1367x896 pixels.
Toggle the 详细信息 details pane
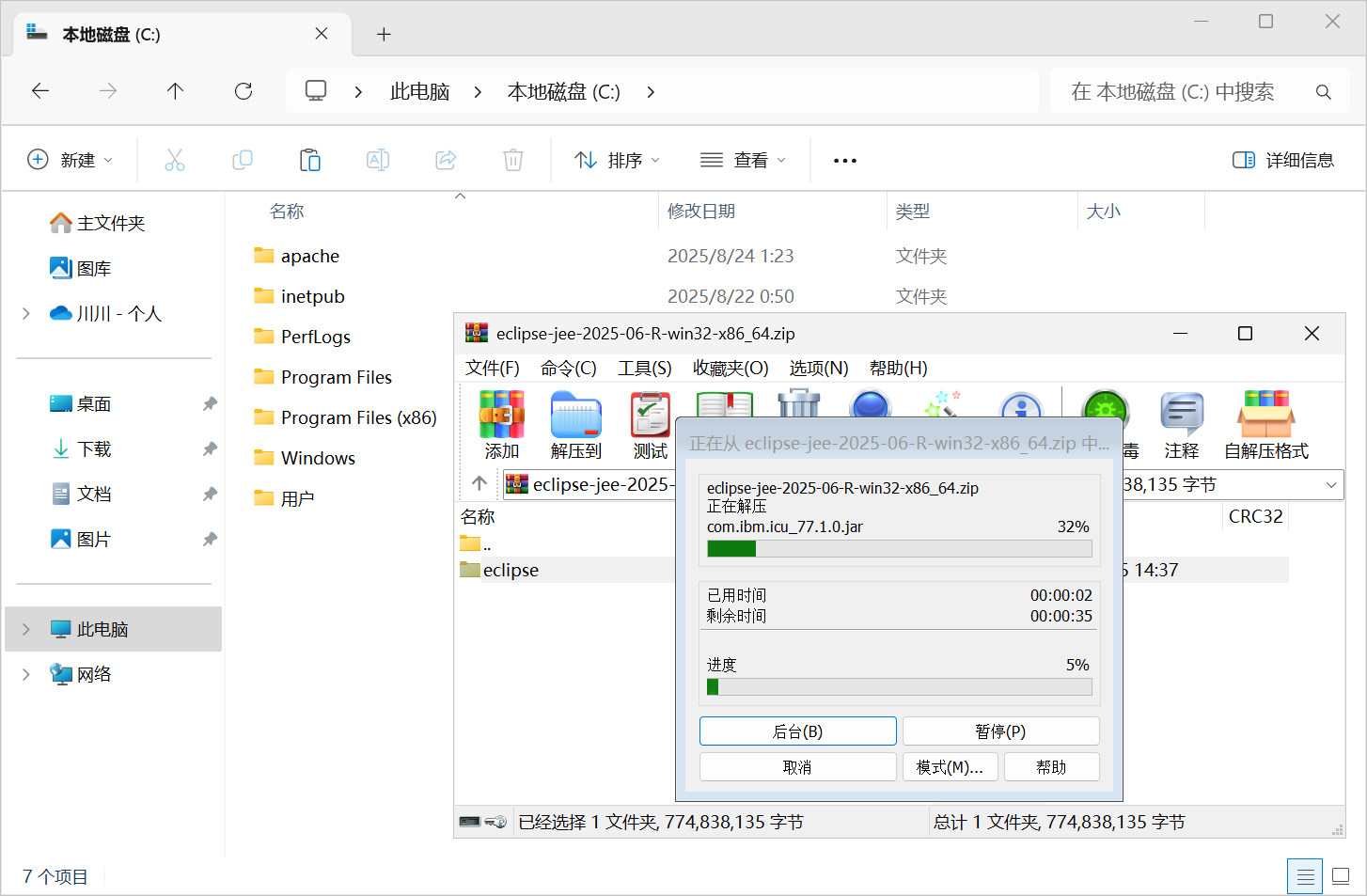tap(1283, 160)
